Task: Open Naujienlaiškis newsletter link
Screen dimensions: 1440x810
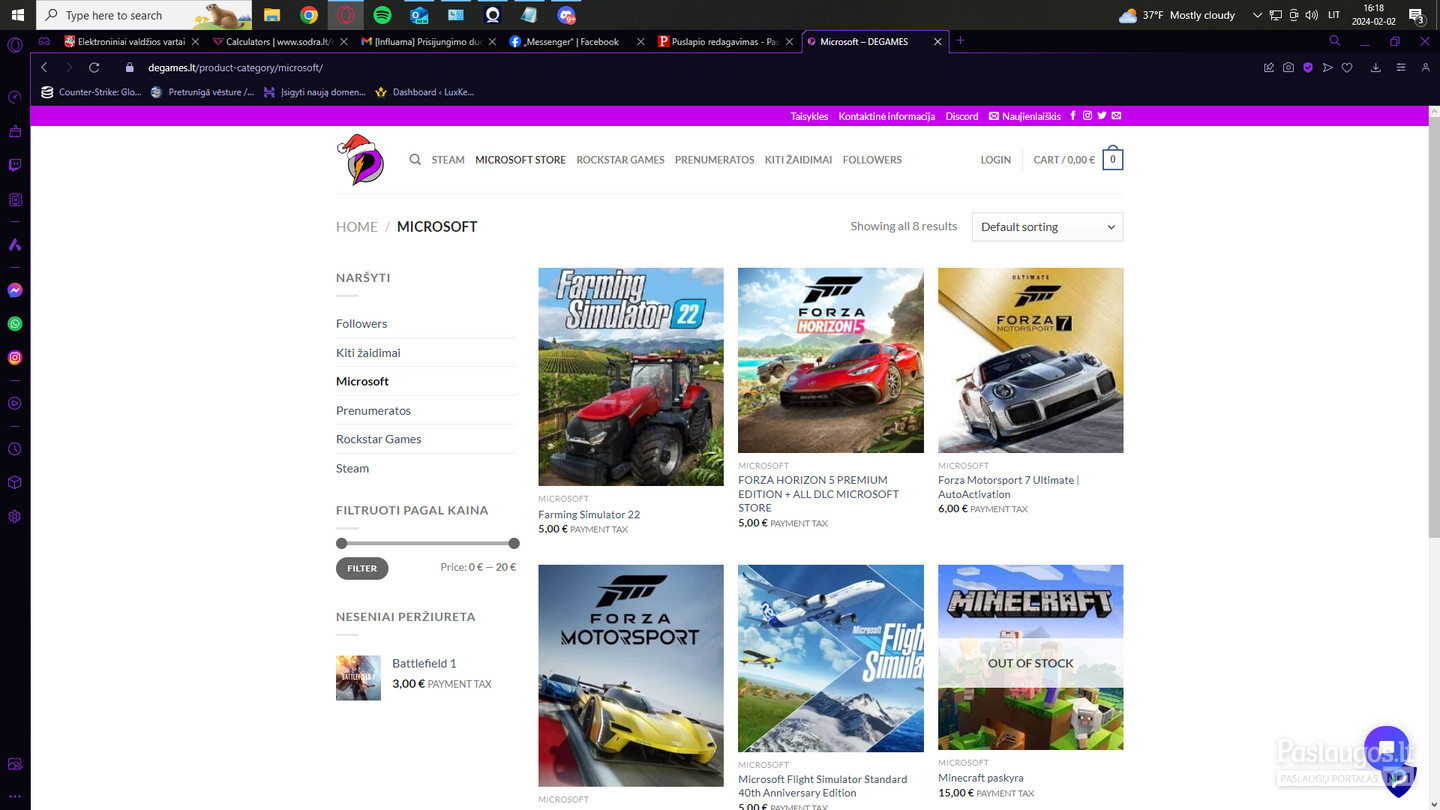Action: pyautogui.click(x=1025, y=116)
